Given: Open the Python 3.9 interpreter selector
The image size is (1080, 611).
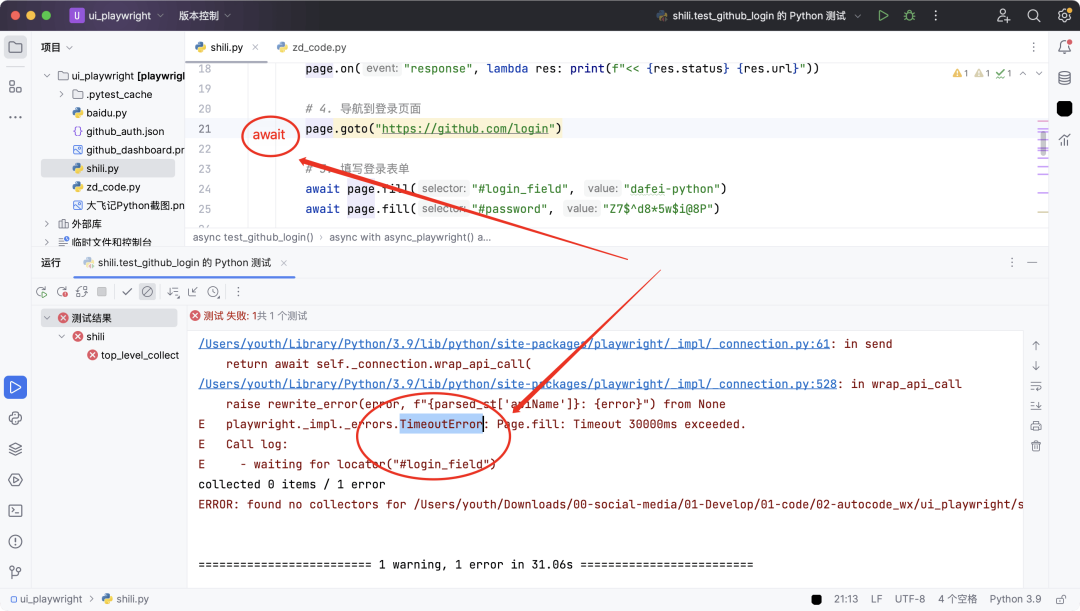Looking at the screenshot, I should click(1015, 599).
